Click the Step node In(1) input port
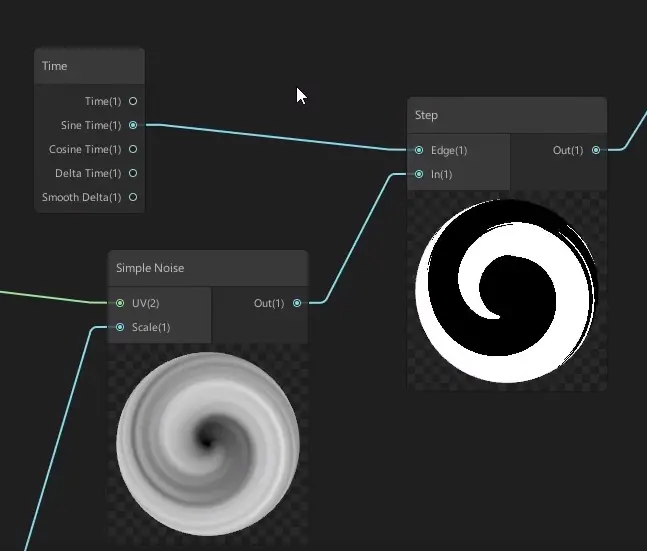647x551 pixels. tap(419, 174)
